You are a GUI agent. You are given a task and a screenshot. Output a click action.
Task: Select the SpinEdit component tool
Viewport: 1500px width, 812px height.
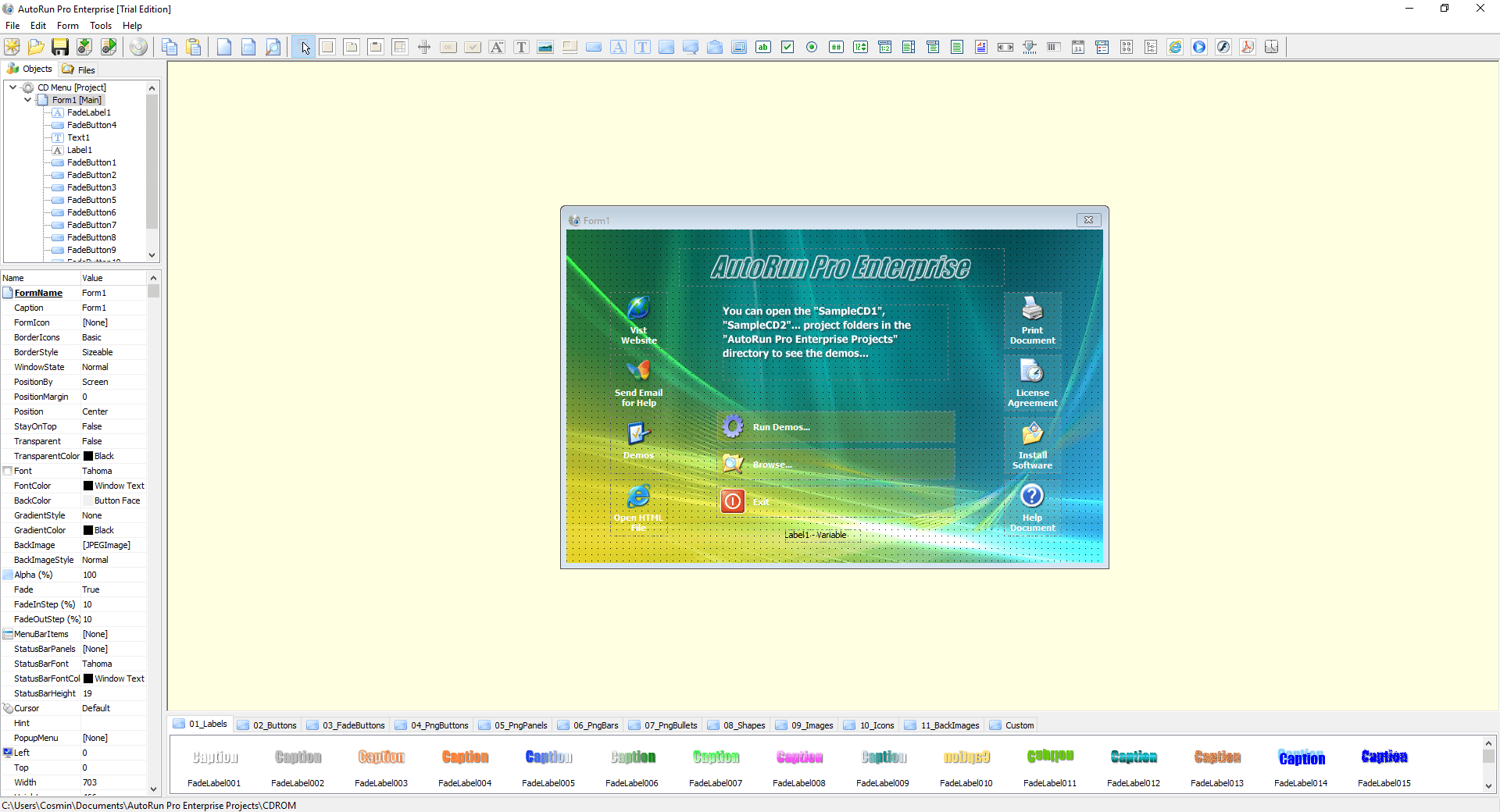tap(860, 47)
